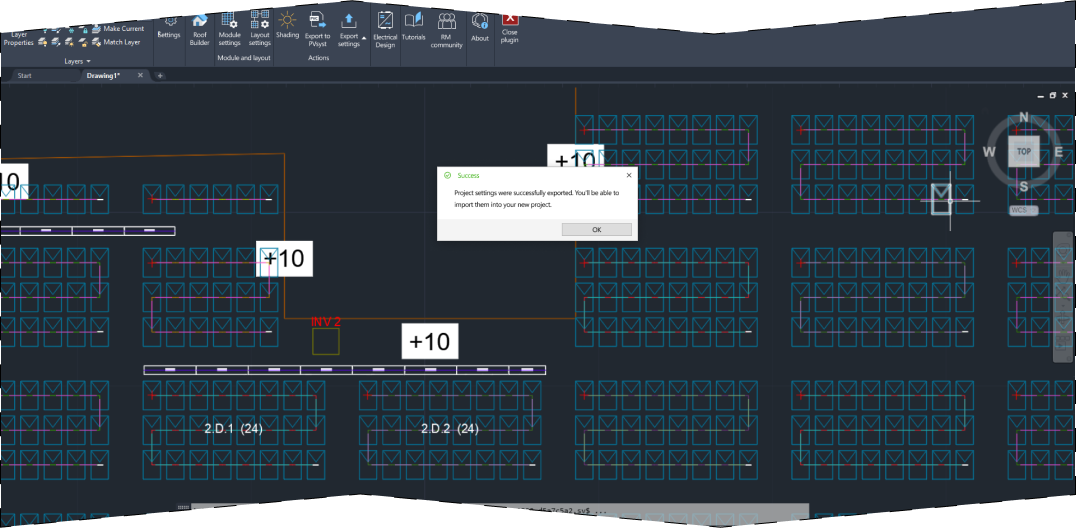Click the S direction on ViewCube

pyautogui.click(x=1024, y=186)
